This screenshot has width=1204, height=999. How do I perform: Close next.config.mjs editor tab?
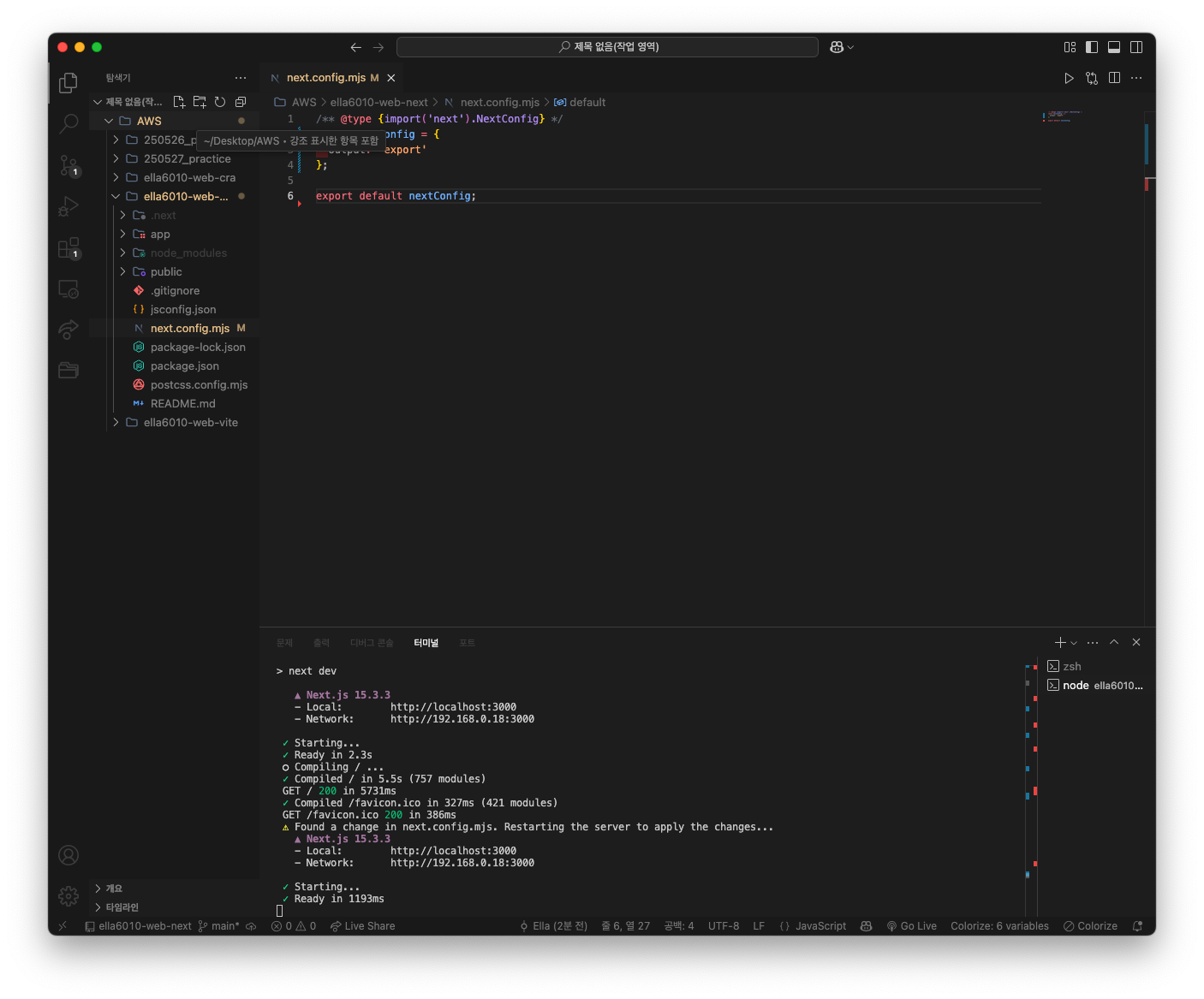pos(391,78)
